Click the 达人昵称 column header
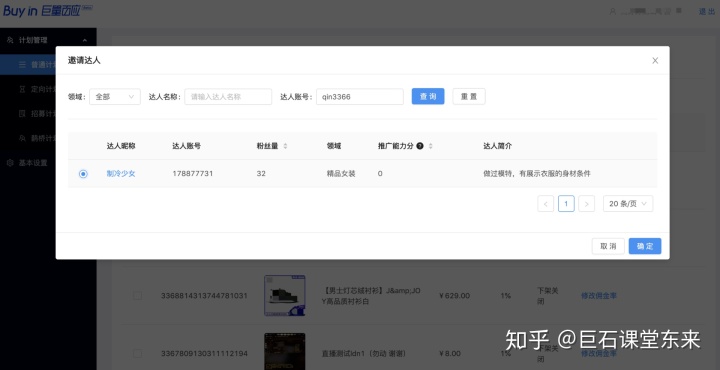Image resolution: width=720 pixels, height=370 pixels. 121,146
